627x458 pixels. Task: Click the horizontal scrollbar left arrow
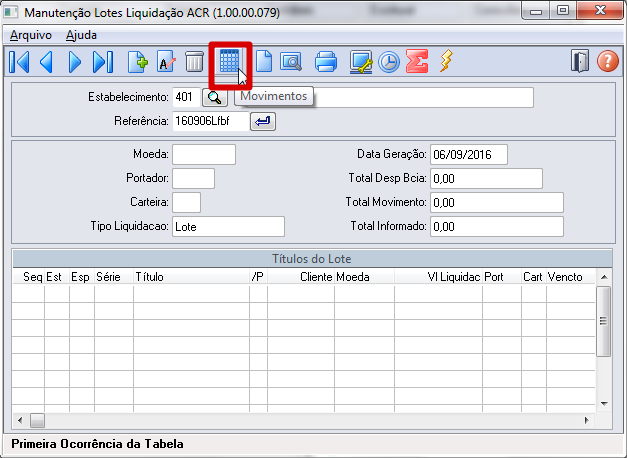point(20,420)
